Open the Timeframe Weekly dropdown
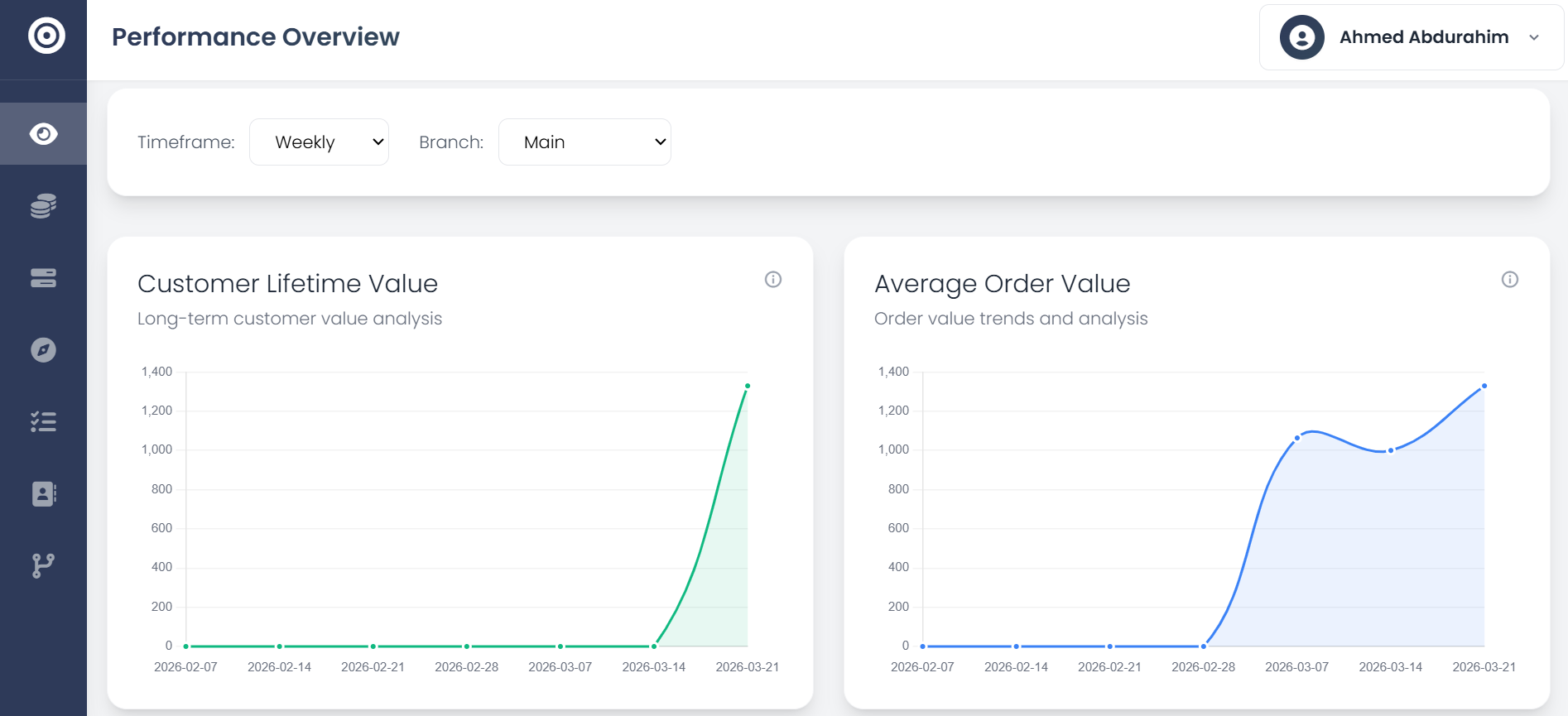This screenshot has height=716, width=1568. click(x=319, y=142)
